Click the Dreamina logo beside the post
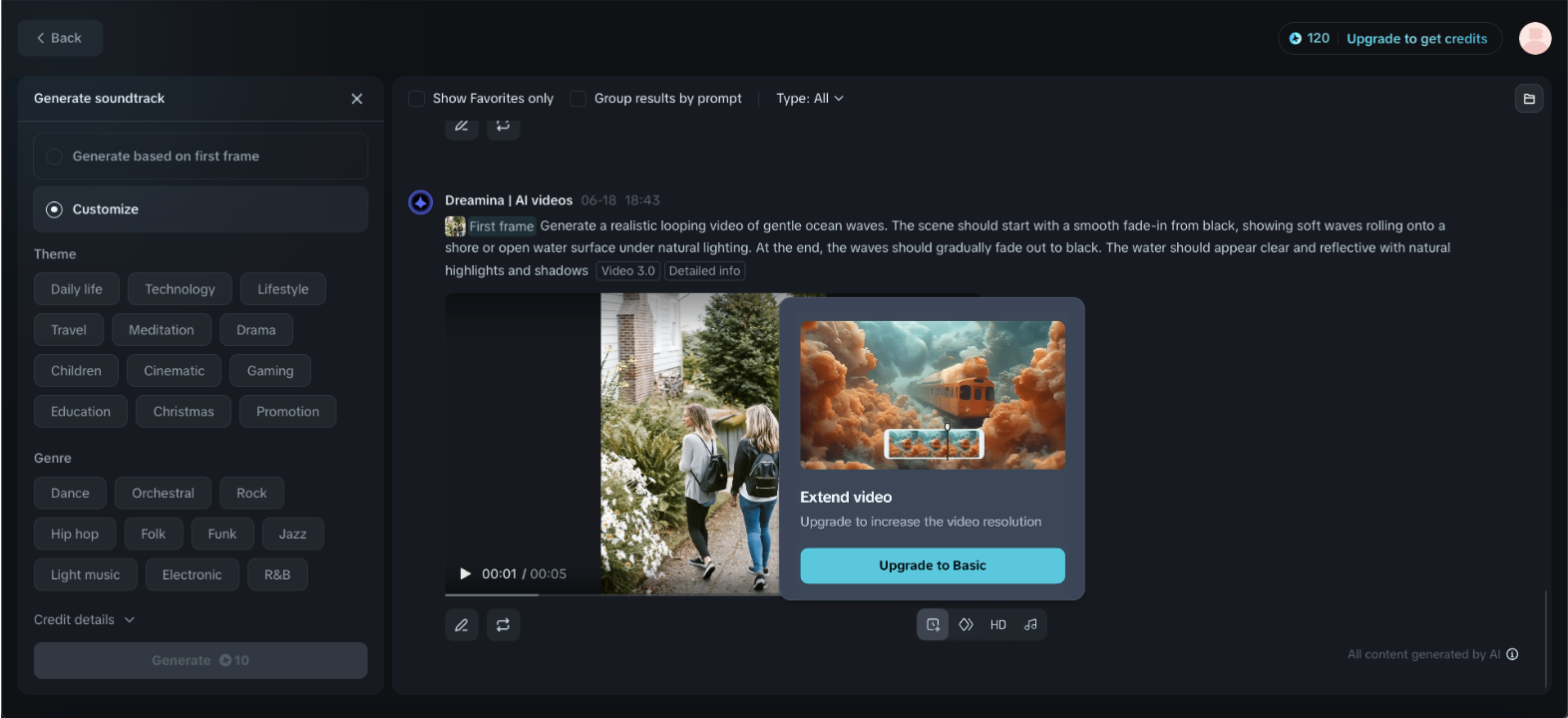 pos(421,202)
